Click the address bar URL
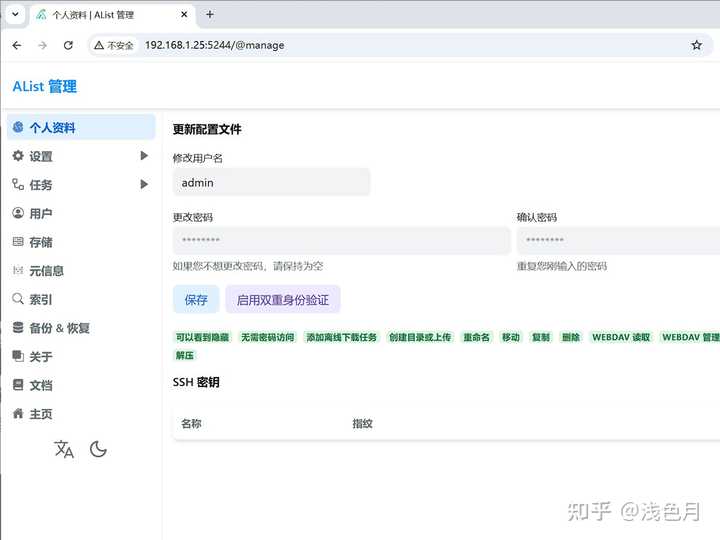The width and height of the screenshot is (720, 540). click(x=214, y=45)
